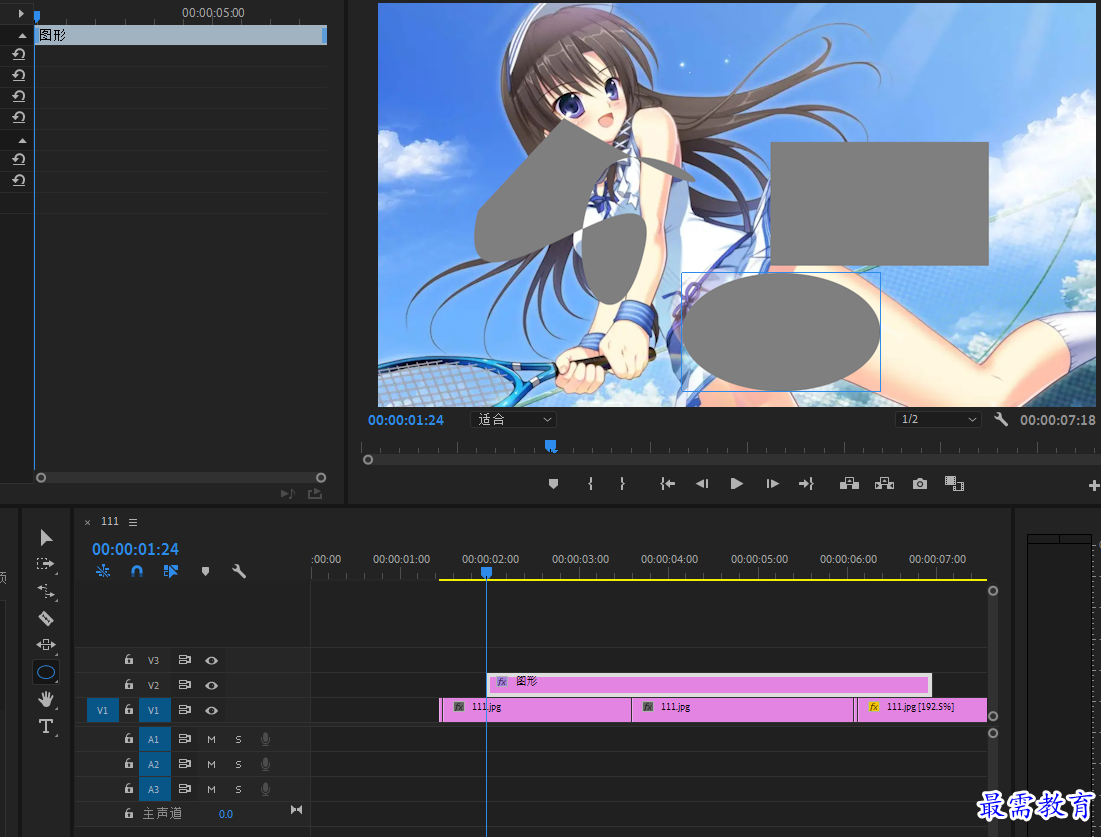Open Comparison View button

click(954, 484)
